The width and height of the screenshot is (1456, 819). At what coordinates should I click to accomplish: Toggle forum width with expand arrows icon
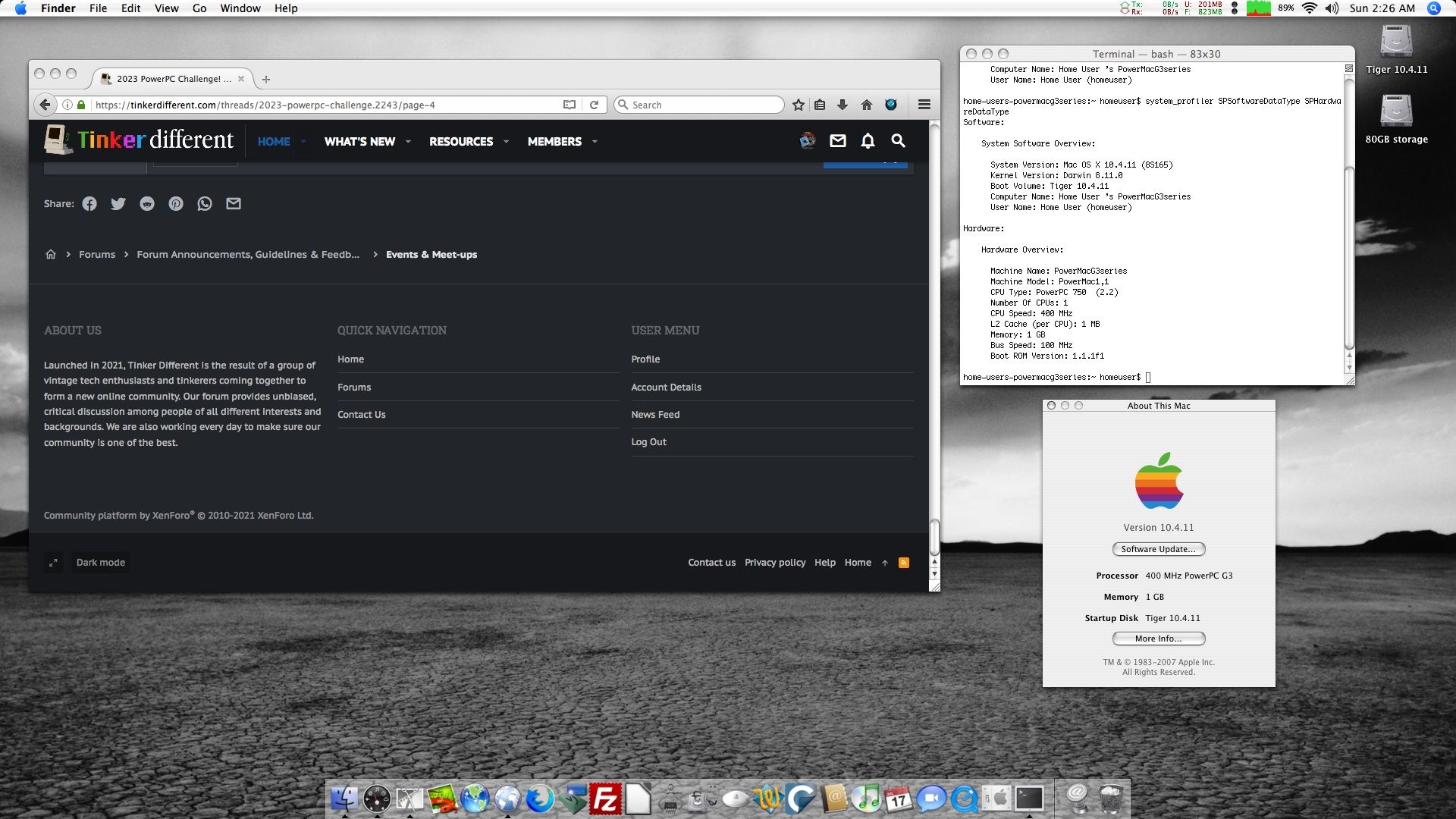(x=53, y=563)
